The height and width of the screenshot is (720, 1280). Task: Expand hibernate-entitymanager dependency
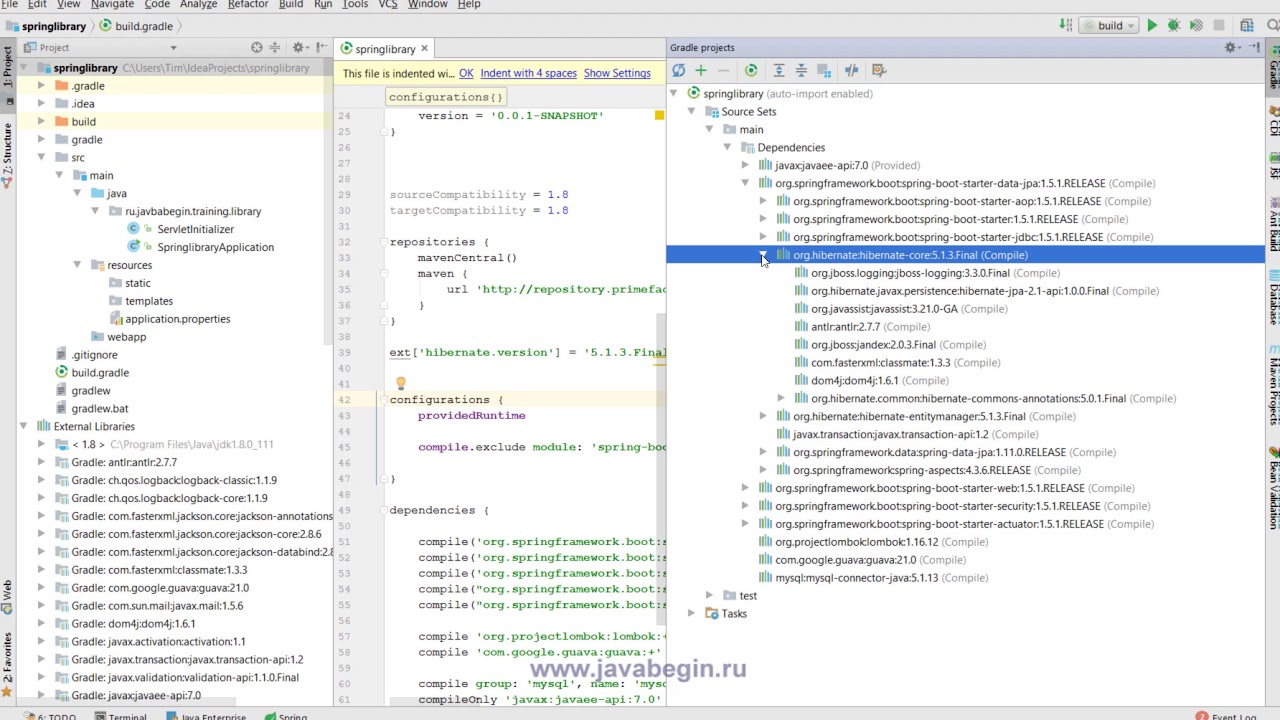(x=763, y=416)
